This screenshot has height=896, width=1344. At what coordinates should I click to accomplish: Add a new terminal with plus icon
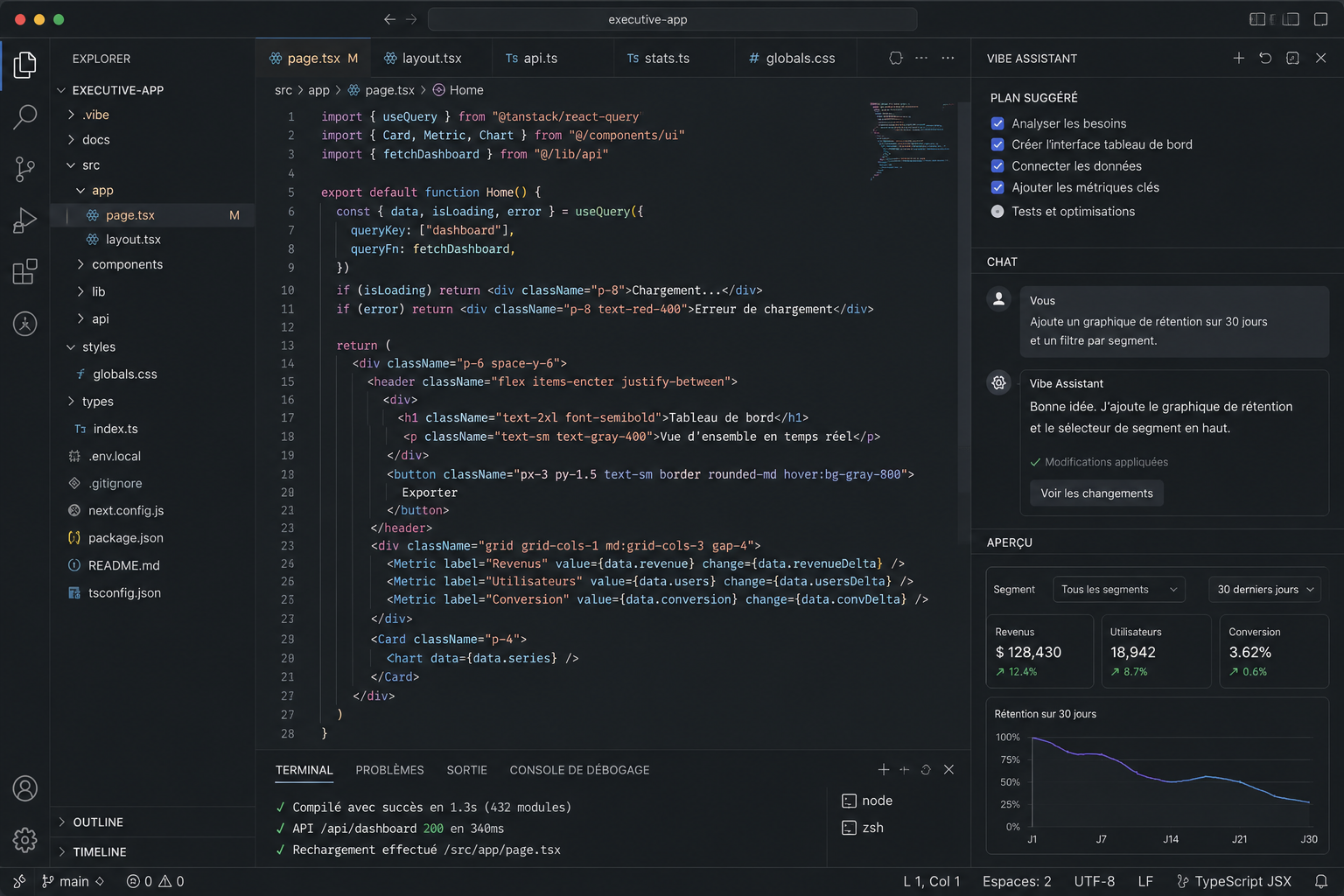click(884, 769)
